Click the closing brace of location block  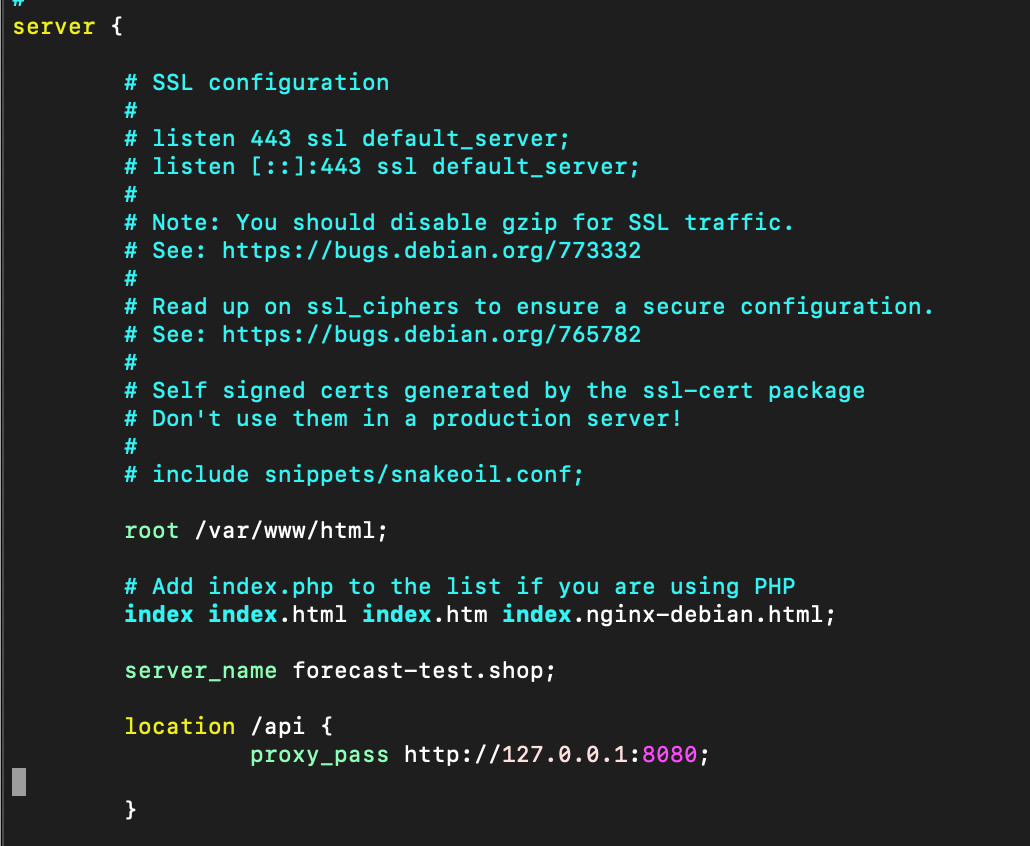[131, 810]
